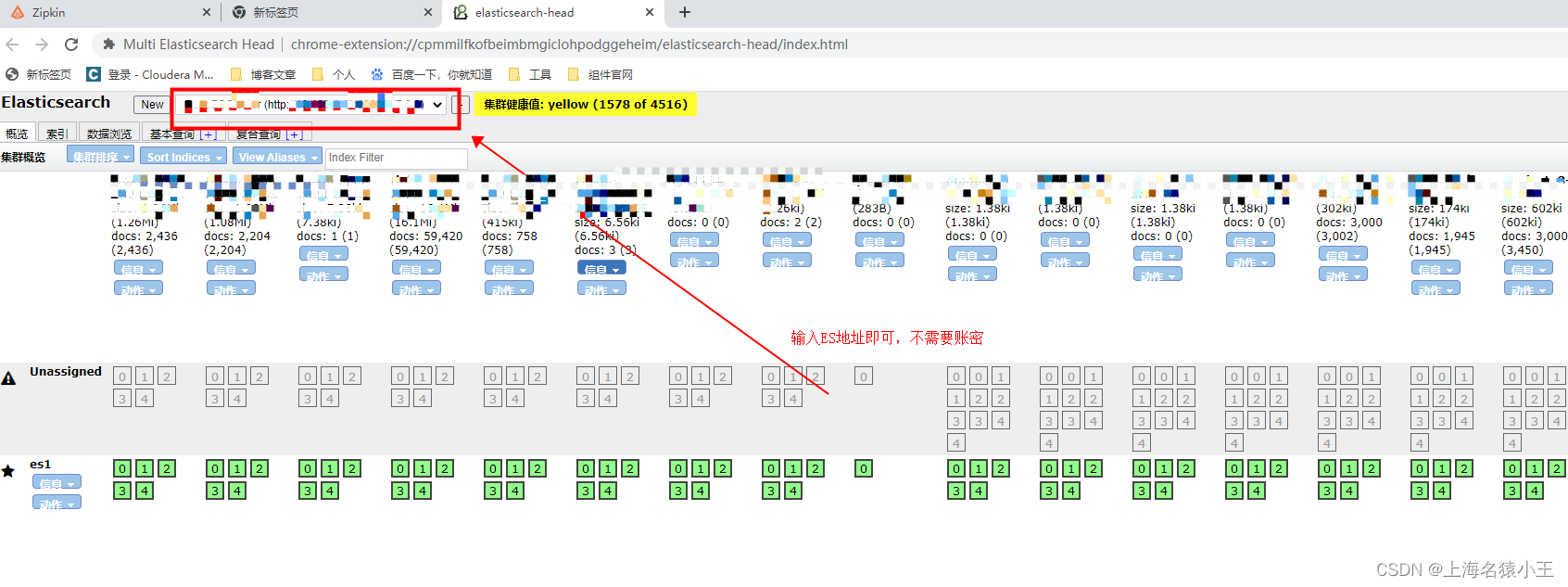Open the cluster connection address dropdown
This screenshot has width=1568, height=587.
(313, 105)
